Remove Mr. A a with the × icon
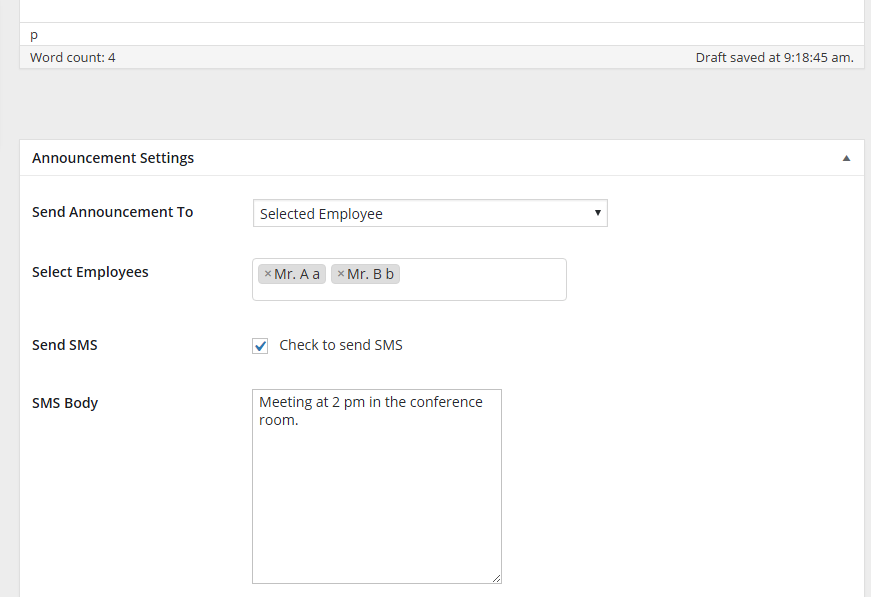Viewport: 871px width, 597px height. [x=268, y=274]
